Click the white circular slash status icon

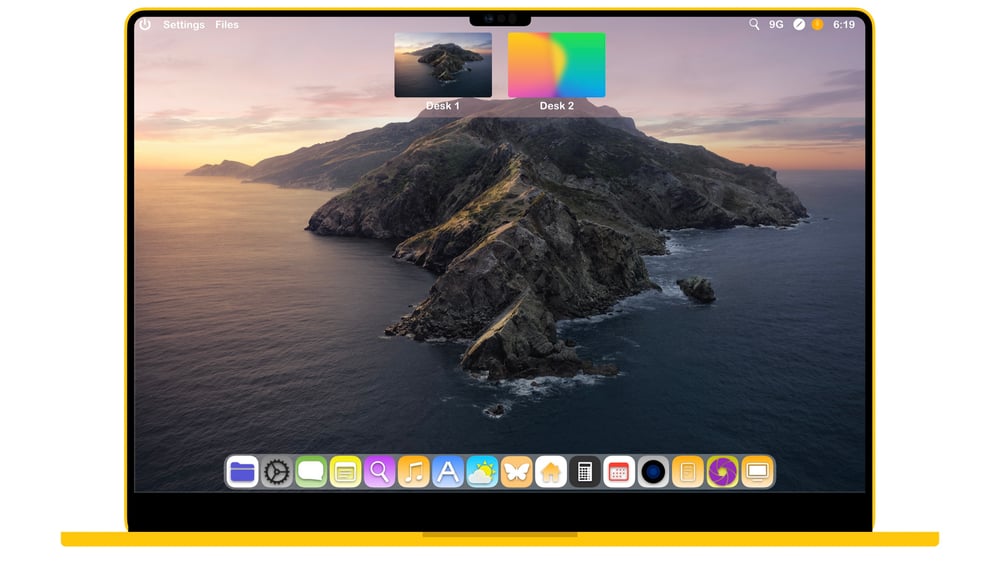(798, 24)
